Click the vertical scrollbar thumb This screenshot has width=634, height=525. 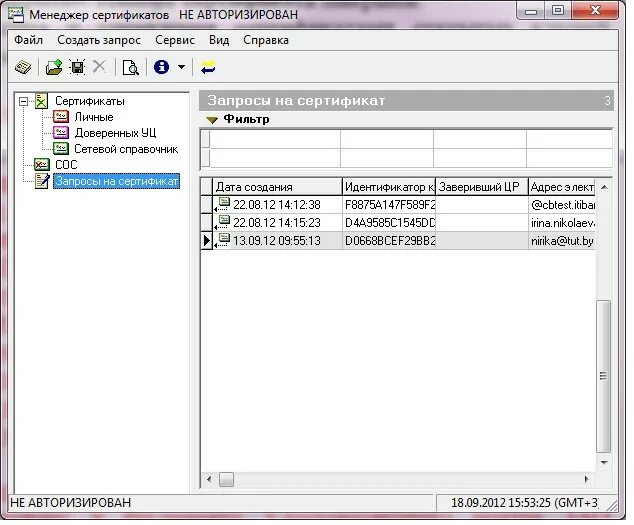(x=603, y=376)
